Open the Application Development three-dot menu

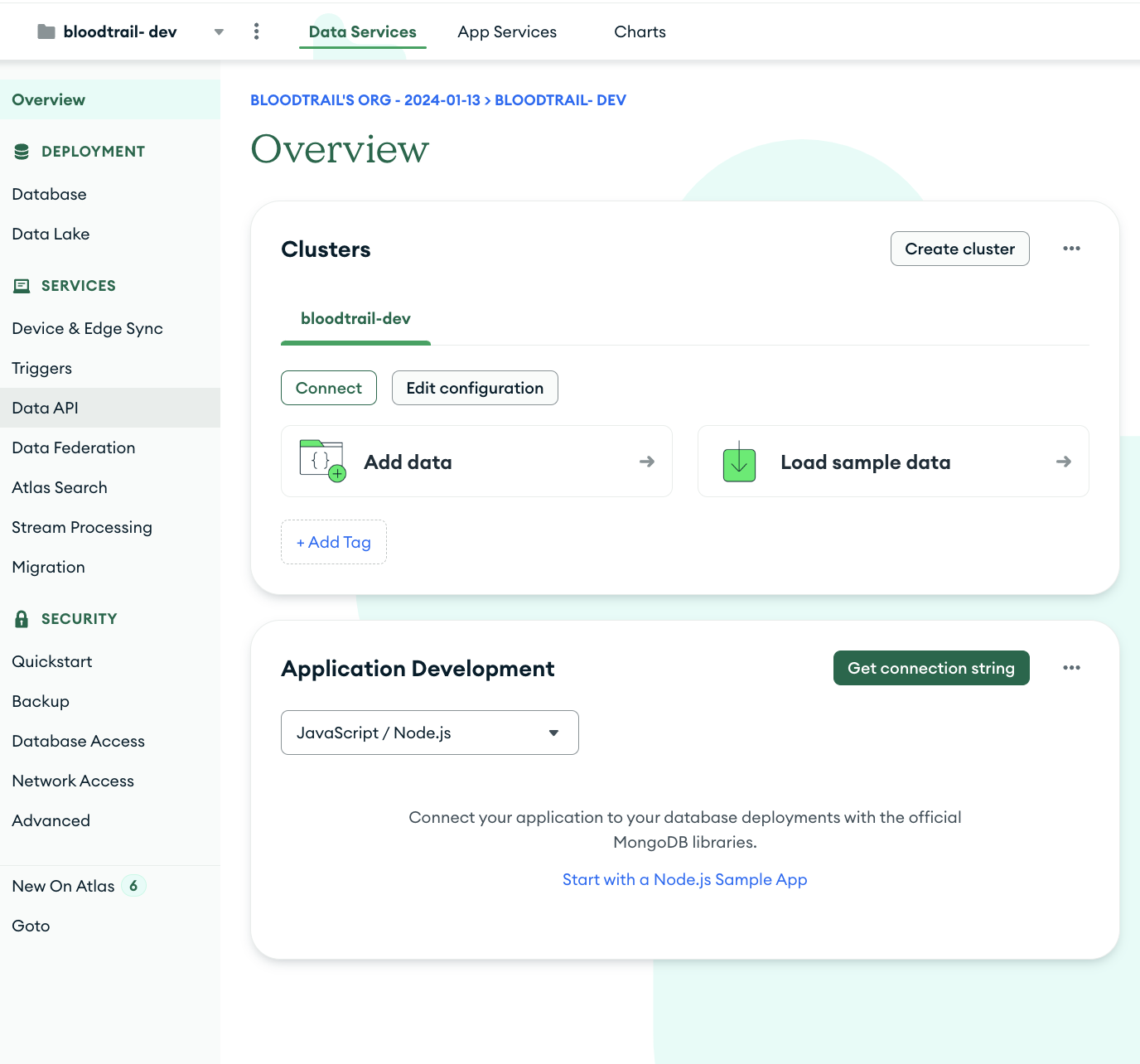[1072, 668]
